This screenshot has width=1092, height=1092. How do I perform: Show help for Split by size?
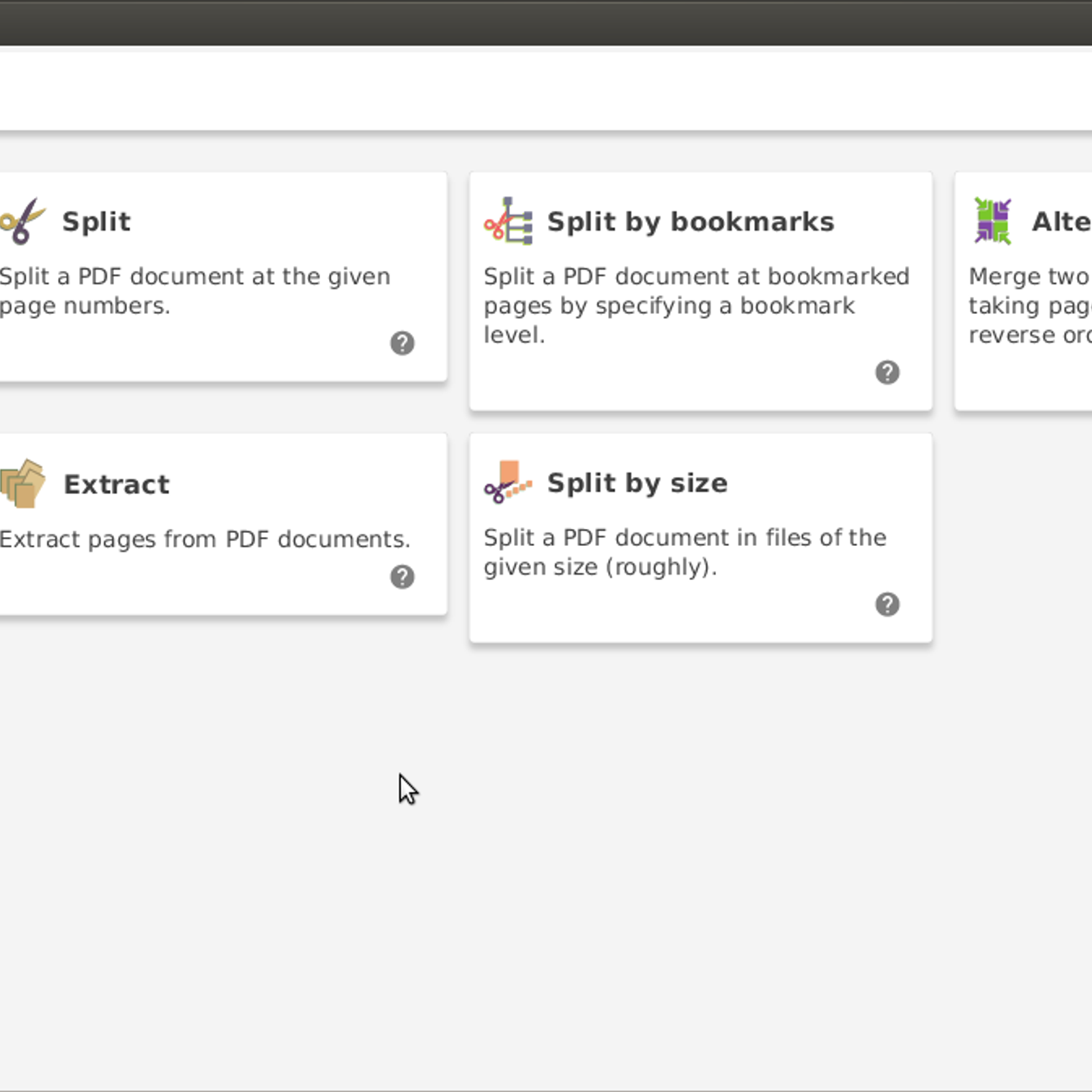point(887,605)
